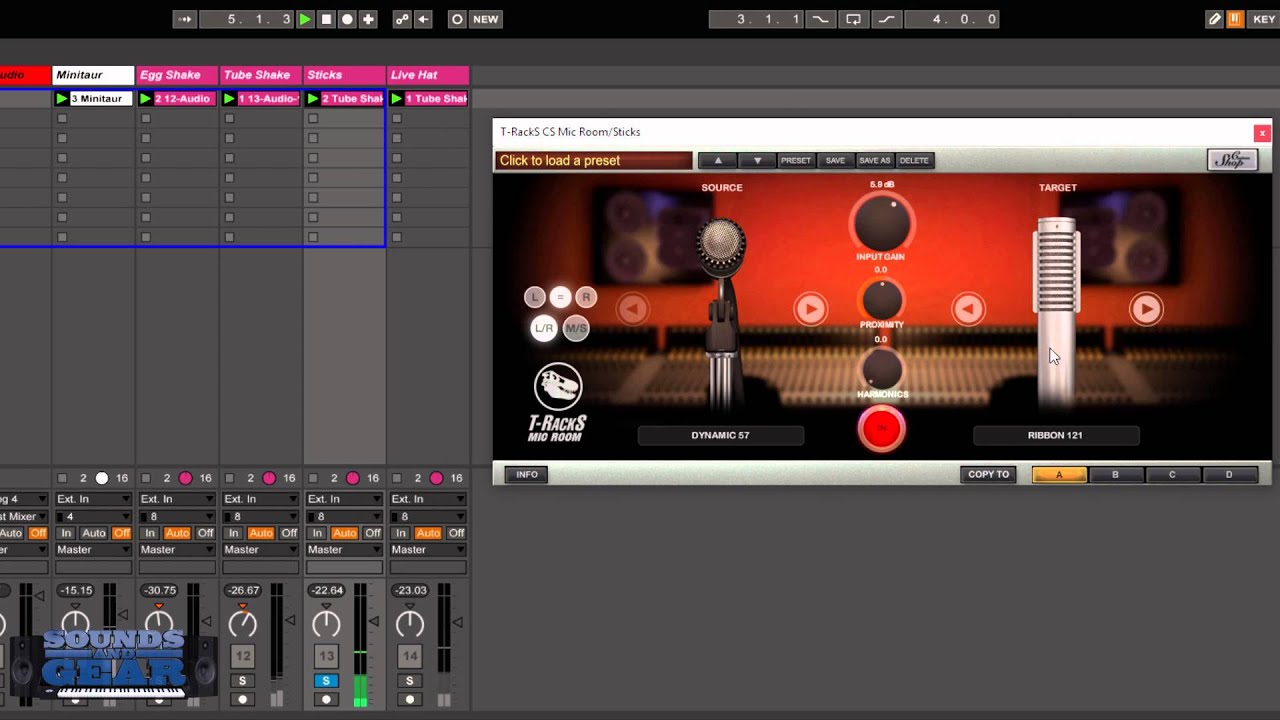
Task: Launch the Tube Shak clip in Live Hat track
Action: (x=397, y=98)
